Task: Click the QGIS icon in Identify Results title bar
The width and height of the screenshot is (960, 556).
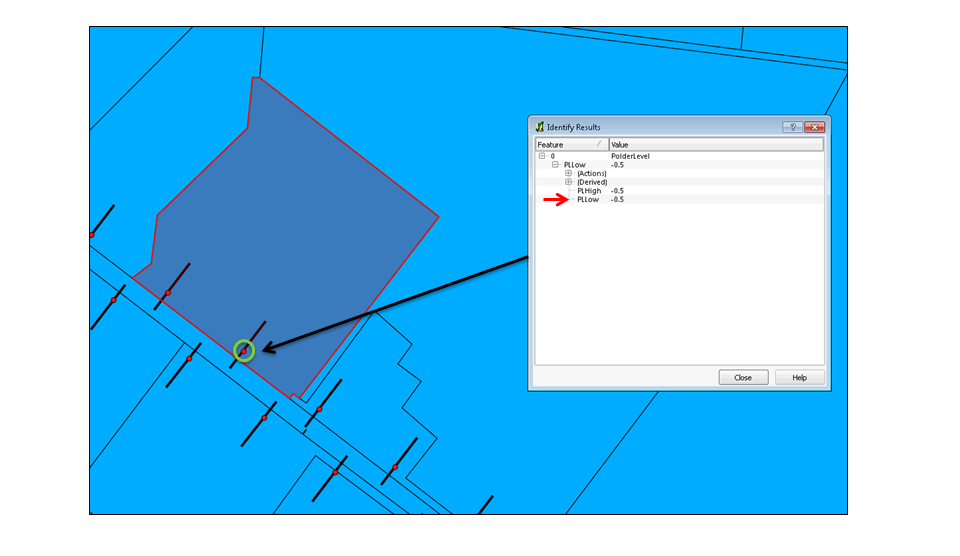Action: click(540, 127)
